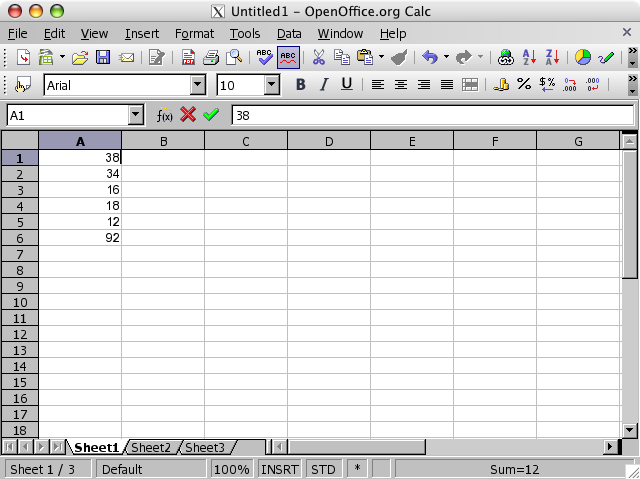Click the column C header
640x479 pixels.
[x=246, y=141]
